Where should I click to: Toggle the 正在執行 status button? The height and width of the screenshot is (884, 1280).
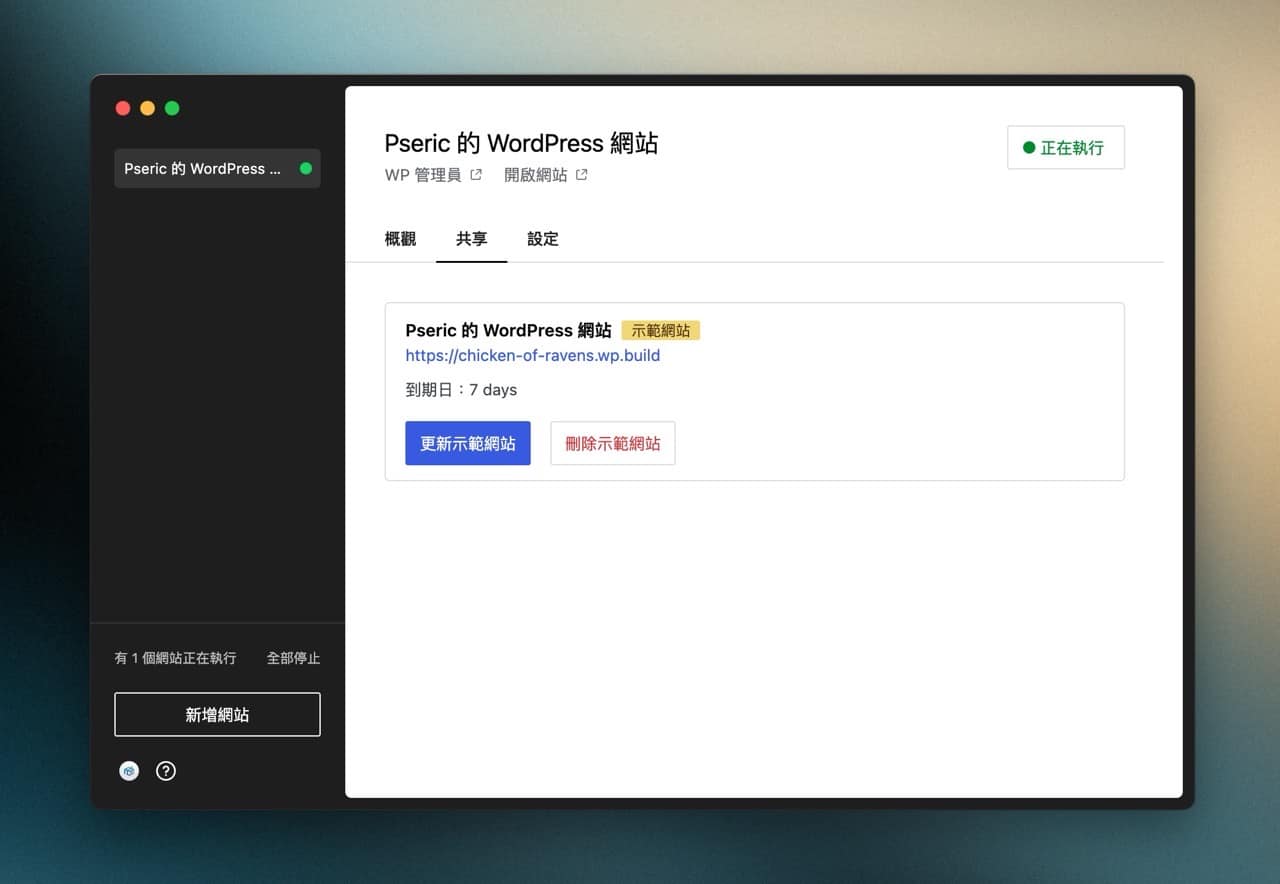pyautogui.click(x=1066, y=148)
